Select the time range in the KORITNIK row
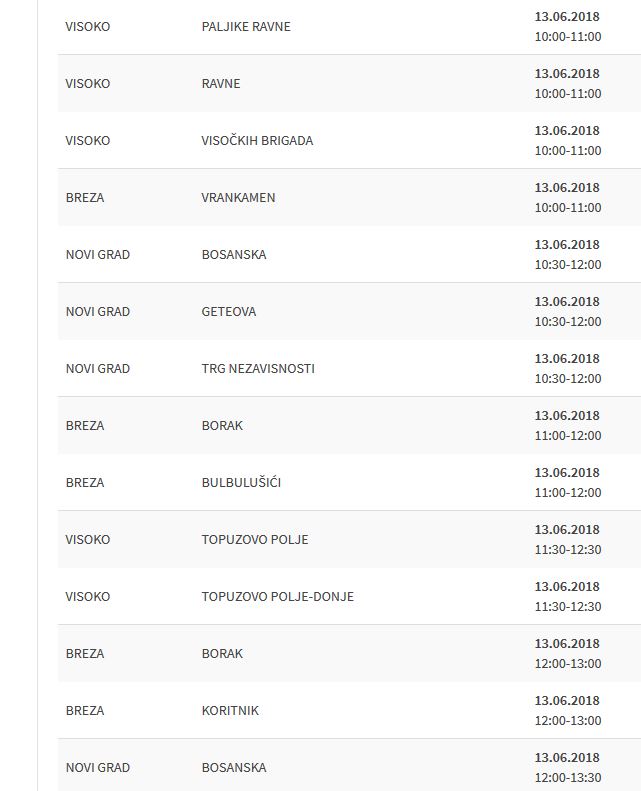This screenshot has width=641, height=791. (568, 721)
